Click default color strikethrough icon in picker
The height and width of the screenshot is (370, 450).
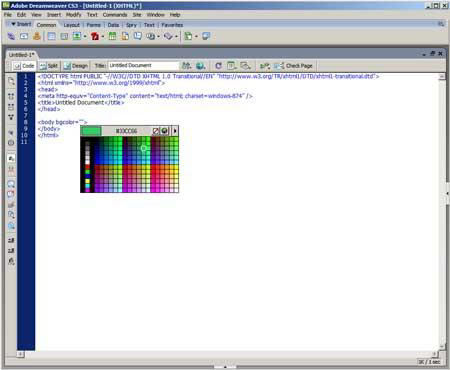pyautogui.click(x=156, y=131)
